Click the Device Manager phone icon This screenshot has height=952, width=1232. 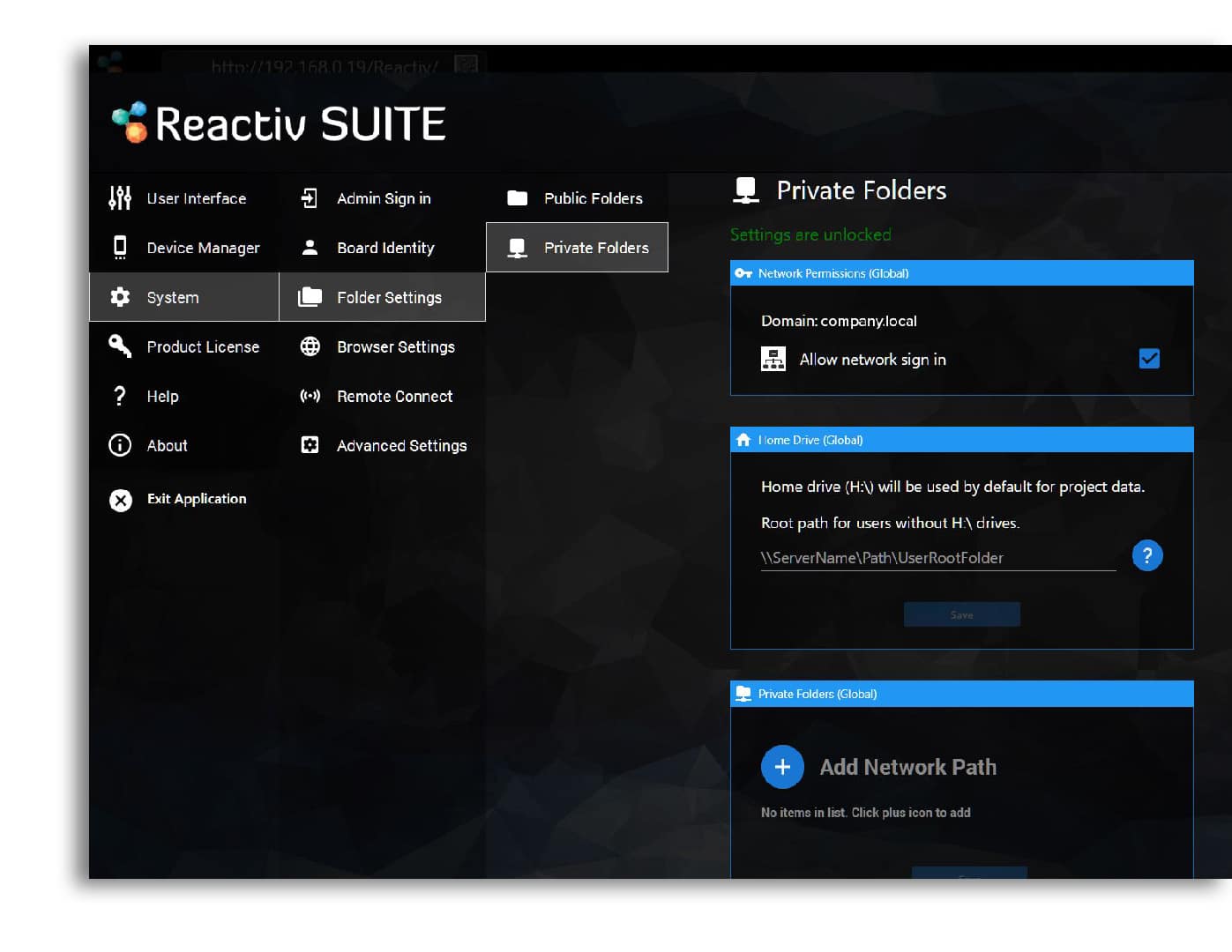point(120,248)
